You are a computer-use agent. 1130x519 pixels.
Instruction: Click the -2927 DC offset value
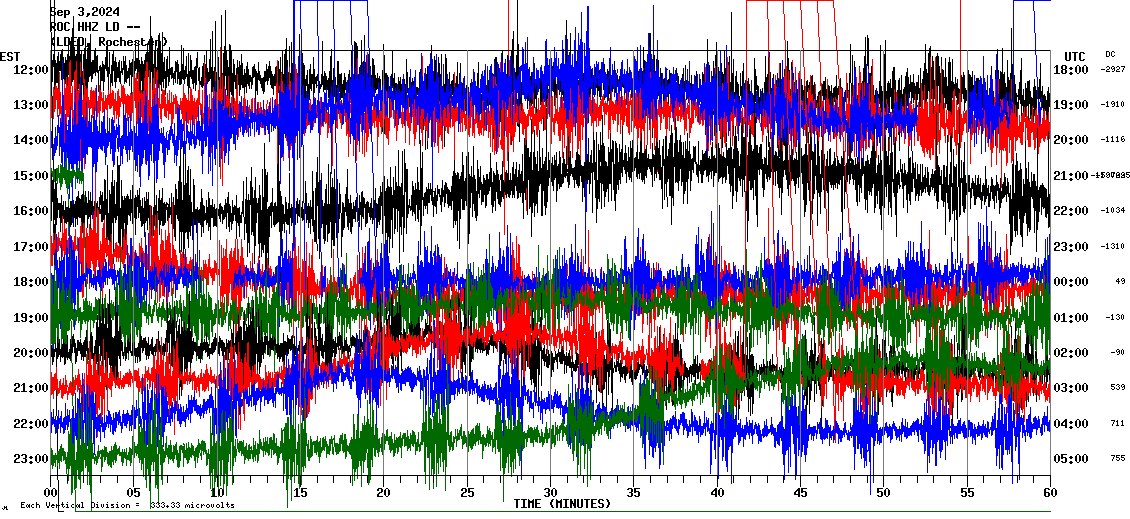(1113, 69)
